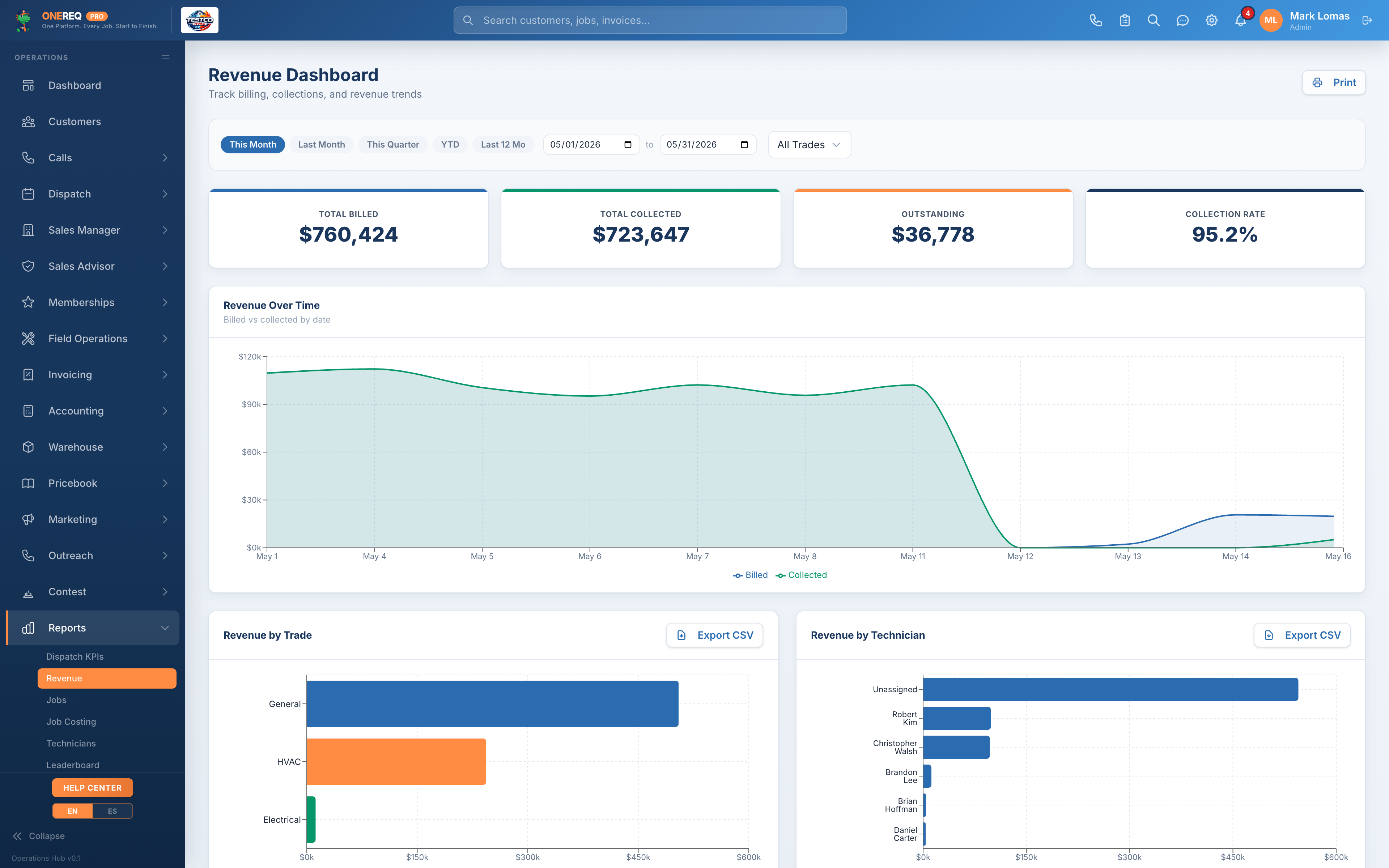Click the phone icon in top header
This screenshot has width=1389, height=868.
tap(1096, 21)
